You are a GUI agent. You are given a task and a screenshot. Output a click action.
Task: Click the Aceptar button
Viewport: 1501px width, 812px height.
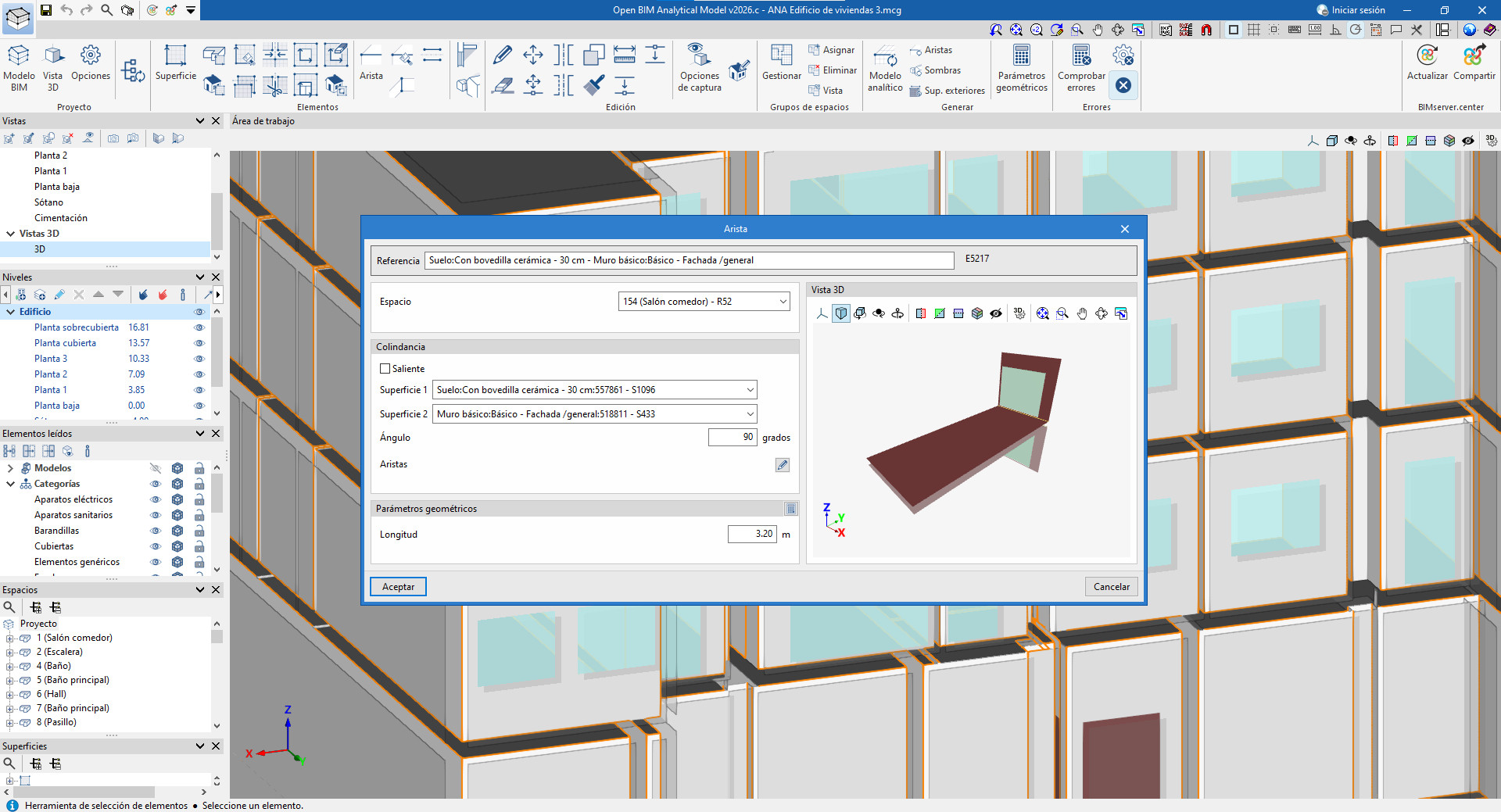(x=398, y=587)
